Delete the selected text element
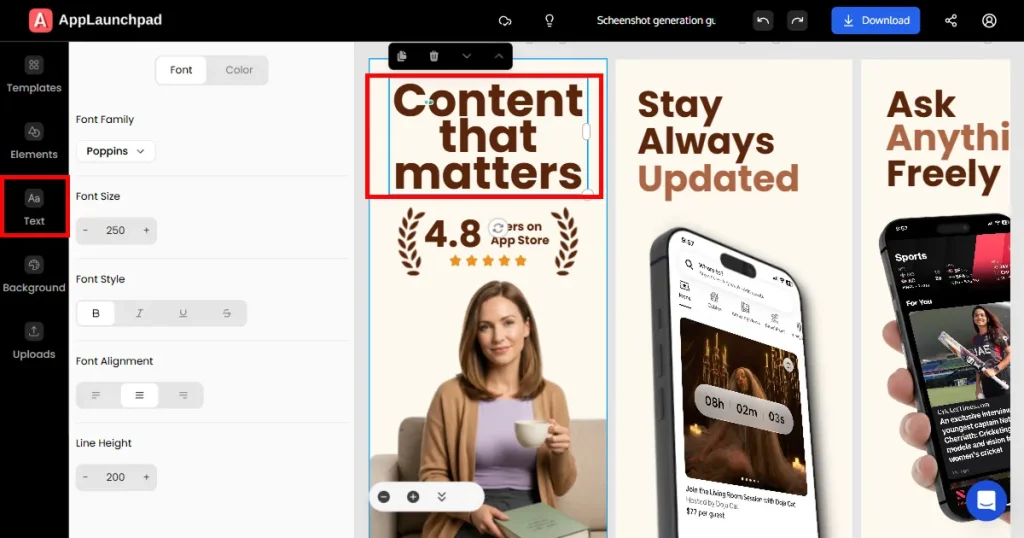The image size is (1024, 538). [x=434, y=56]
